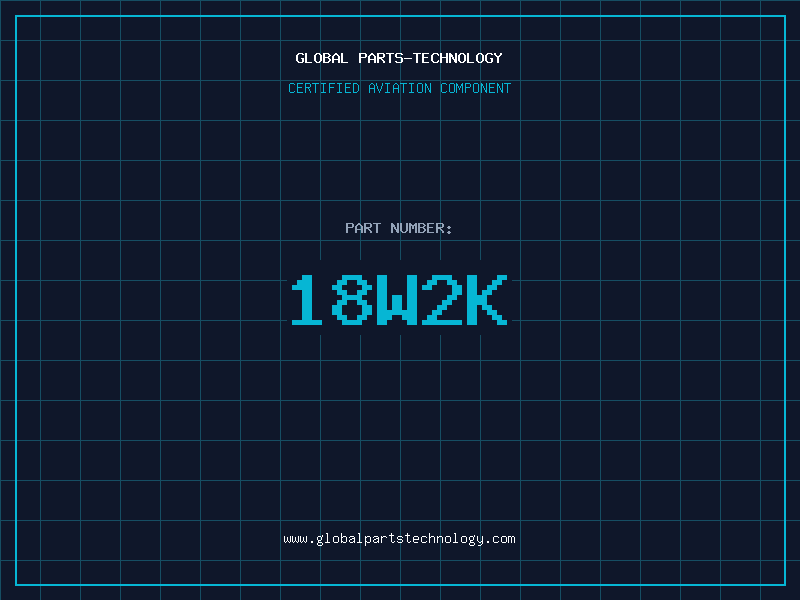Click the part number 18W2K
800x600 pixels.
(x=399, y=299)
